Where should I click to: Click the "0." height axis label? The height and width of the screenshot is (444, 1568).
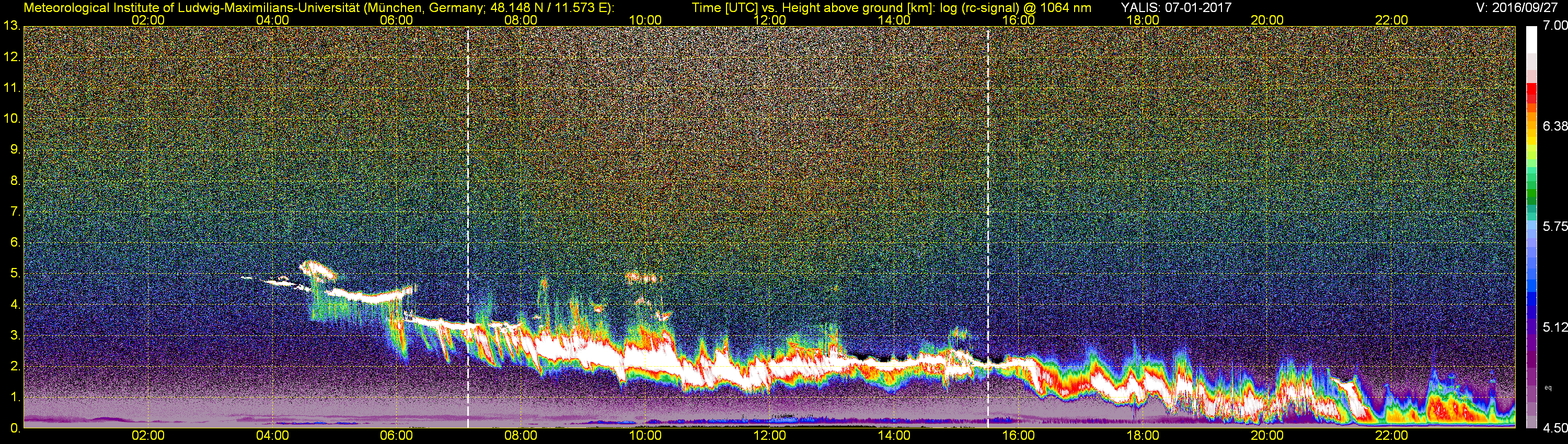tap(15, 428)
